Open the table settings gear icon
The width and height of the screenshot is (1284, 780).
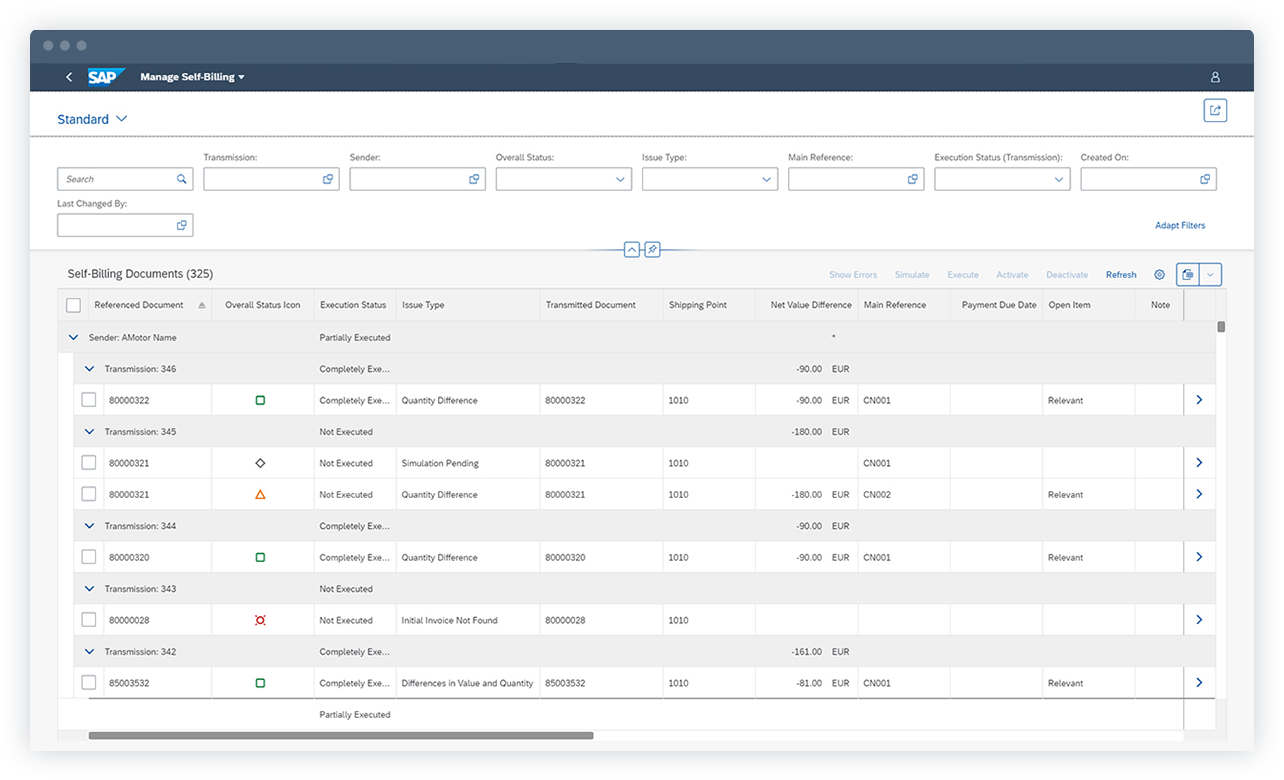1159,274
